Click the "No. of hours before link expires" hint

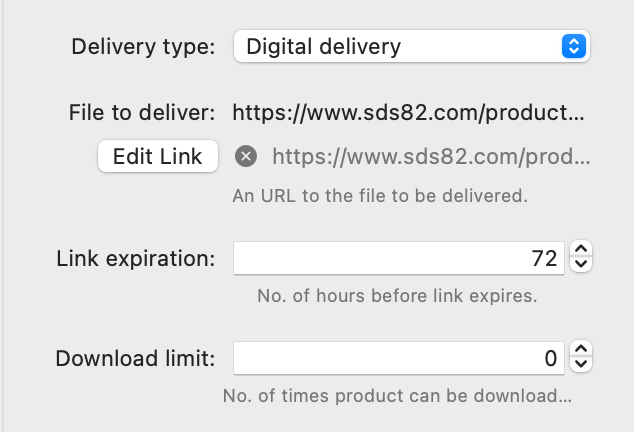point(396,296)
